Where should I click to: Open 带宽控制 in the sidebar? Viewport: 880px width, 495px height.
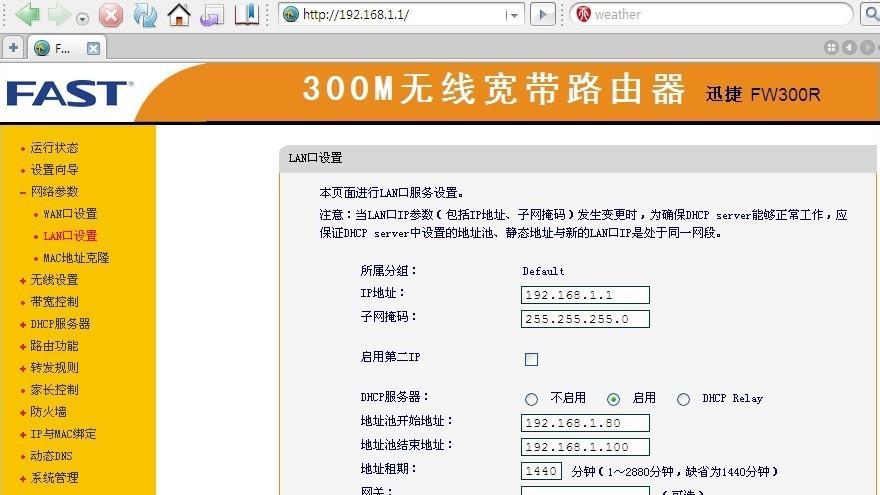click(x=54, y=301)
